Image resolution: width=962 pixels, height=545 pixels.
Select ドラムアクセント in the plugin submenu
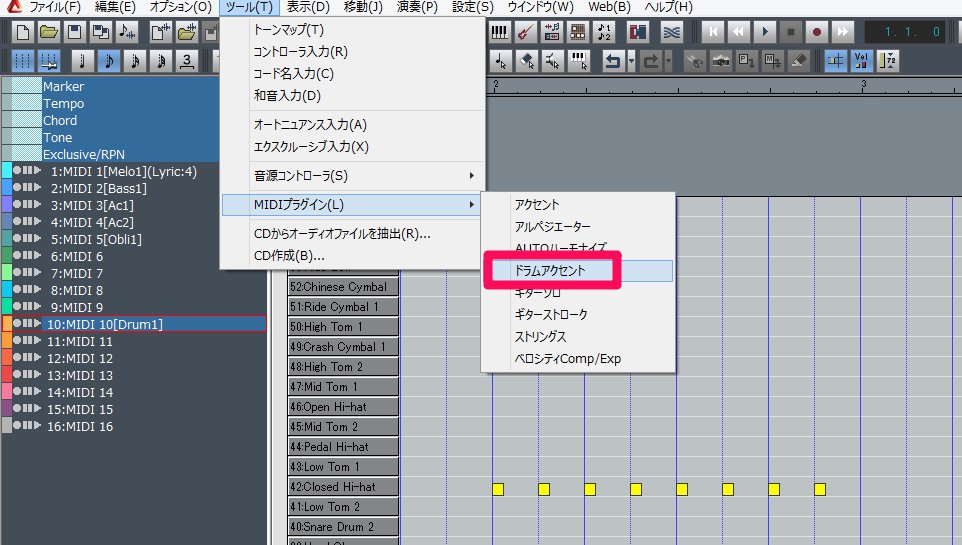pyautogui.click(x=550, y=271)
